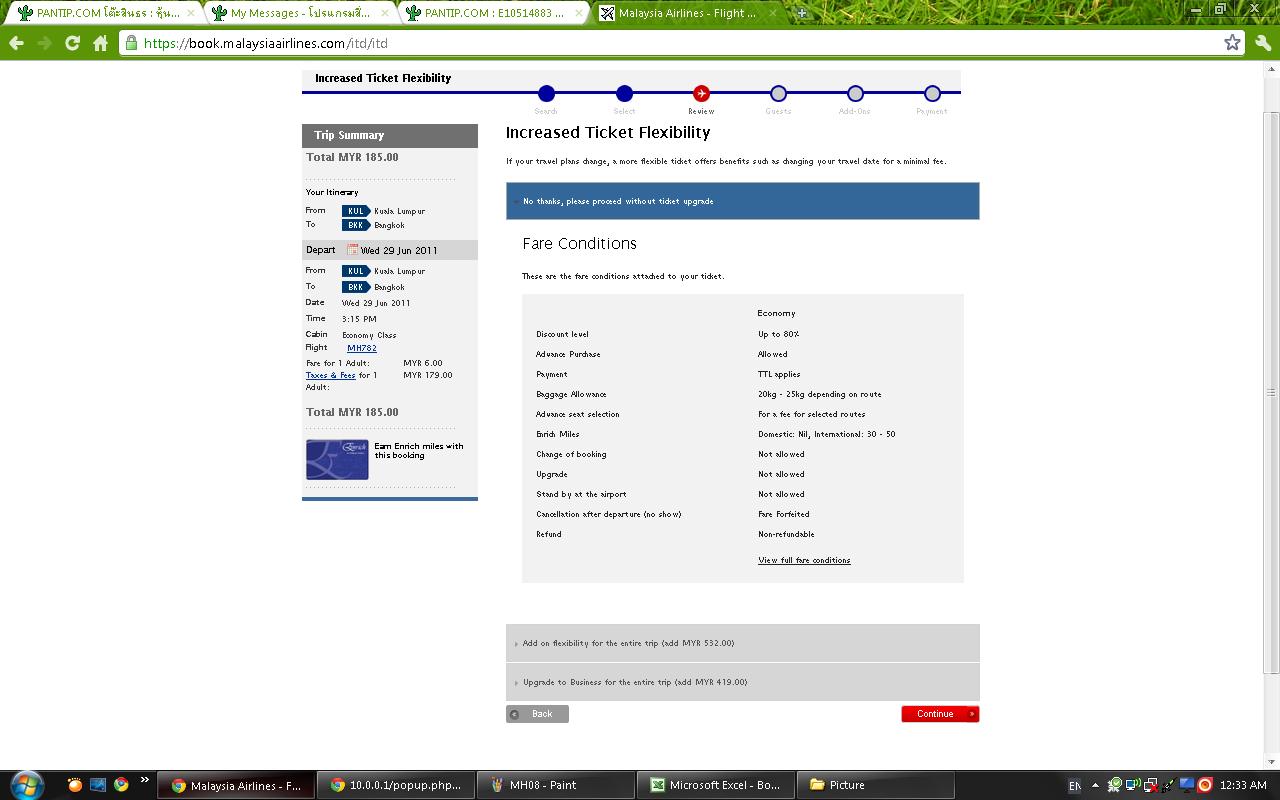Open the Windows Start orb
This screenshot has height=800, width=1280.
tap(27, 785)
